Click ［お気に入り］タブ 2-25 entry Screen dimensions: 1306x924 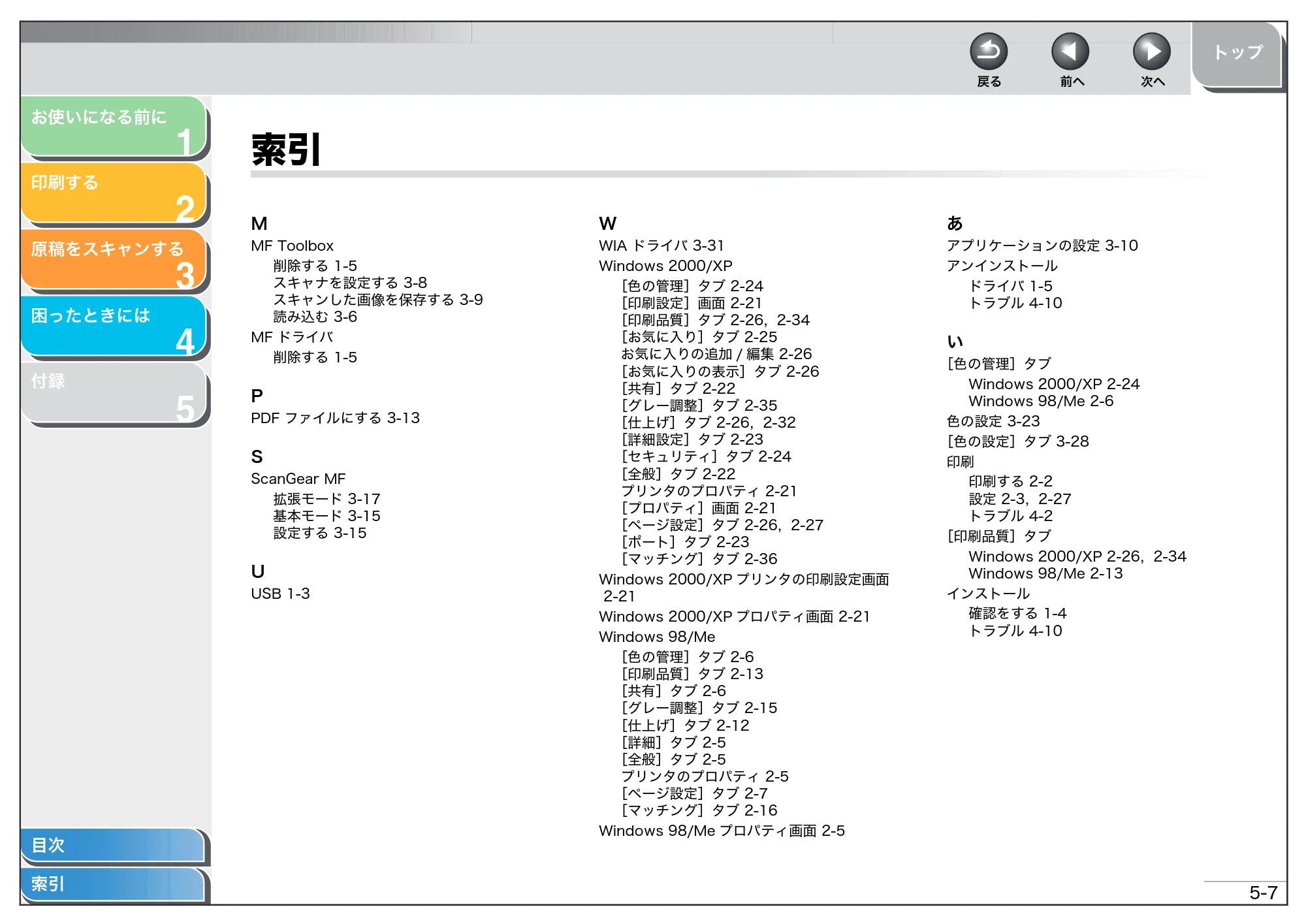point(699,337)
